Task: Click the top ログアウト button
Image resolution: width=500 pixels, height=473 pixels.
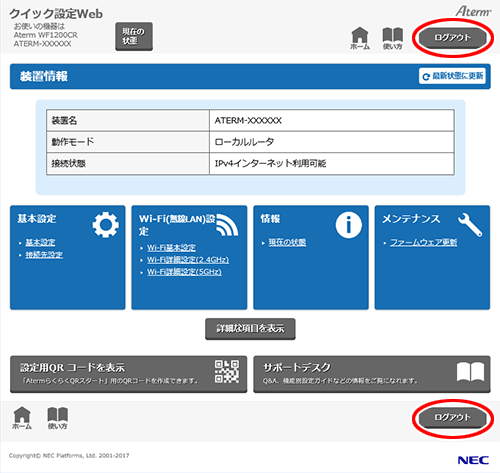Action: pos(452,37)
